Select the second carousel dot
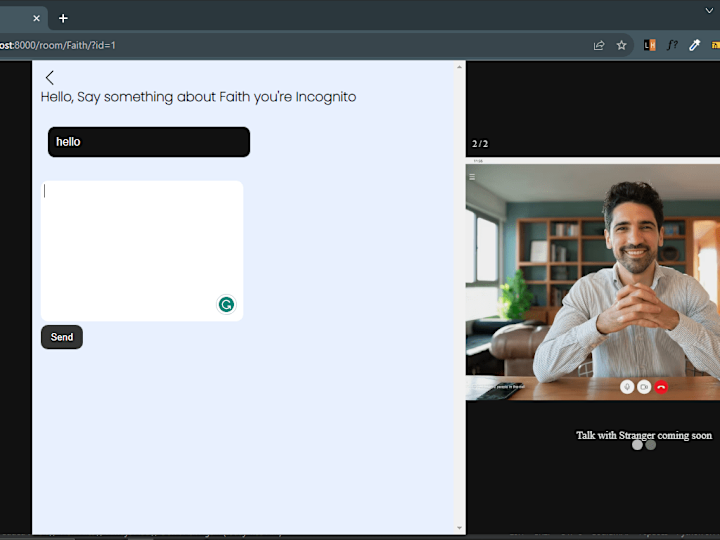 pos(651,445)
